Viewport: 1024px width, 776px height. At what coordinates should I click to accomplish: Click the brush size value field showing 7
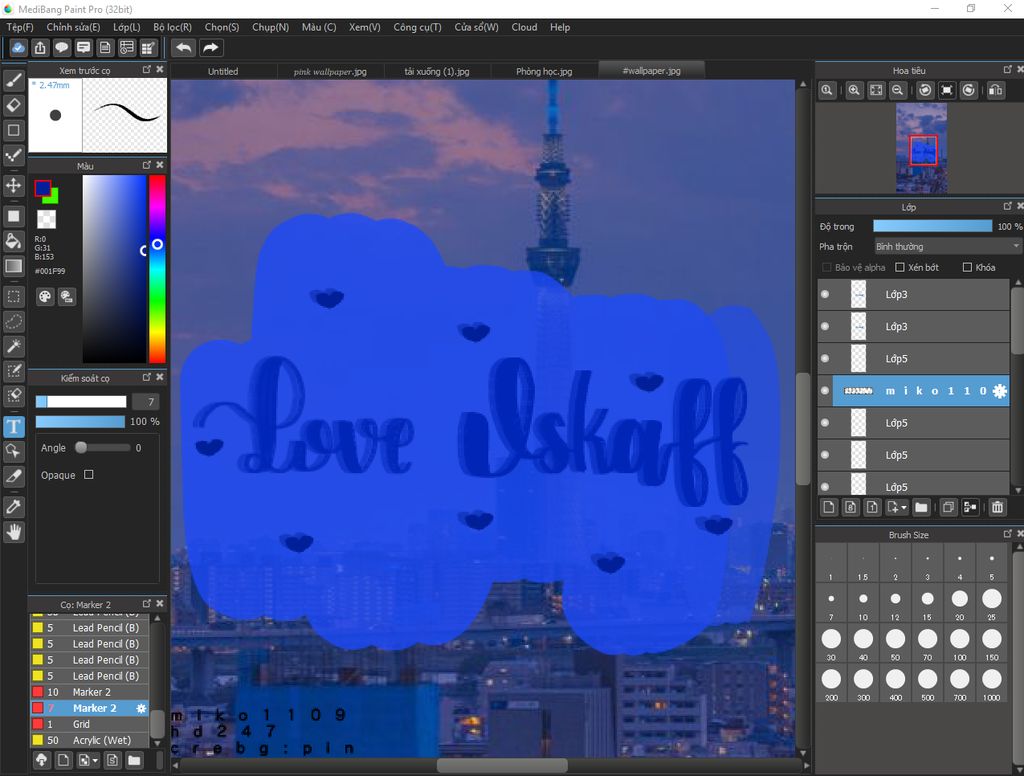pos(146,402)
